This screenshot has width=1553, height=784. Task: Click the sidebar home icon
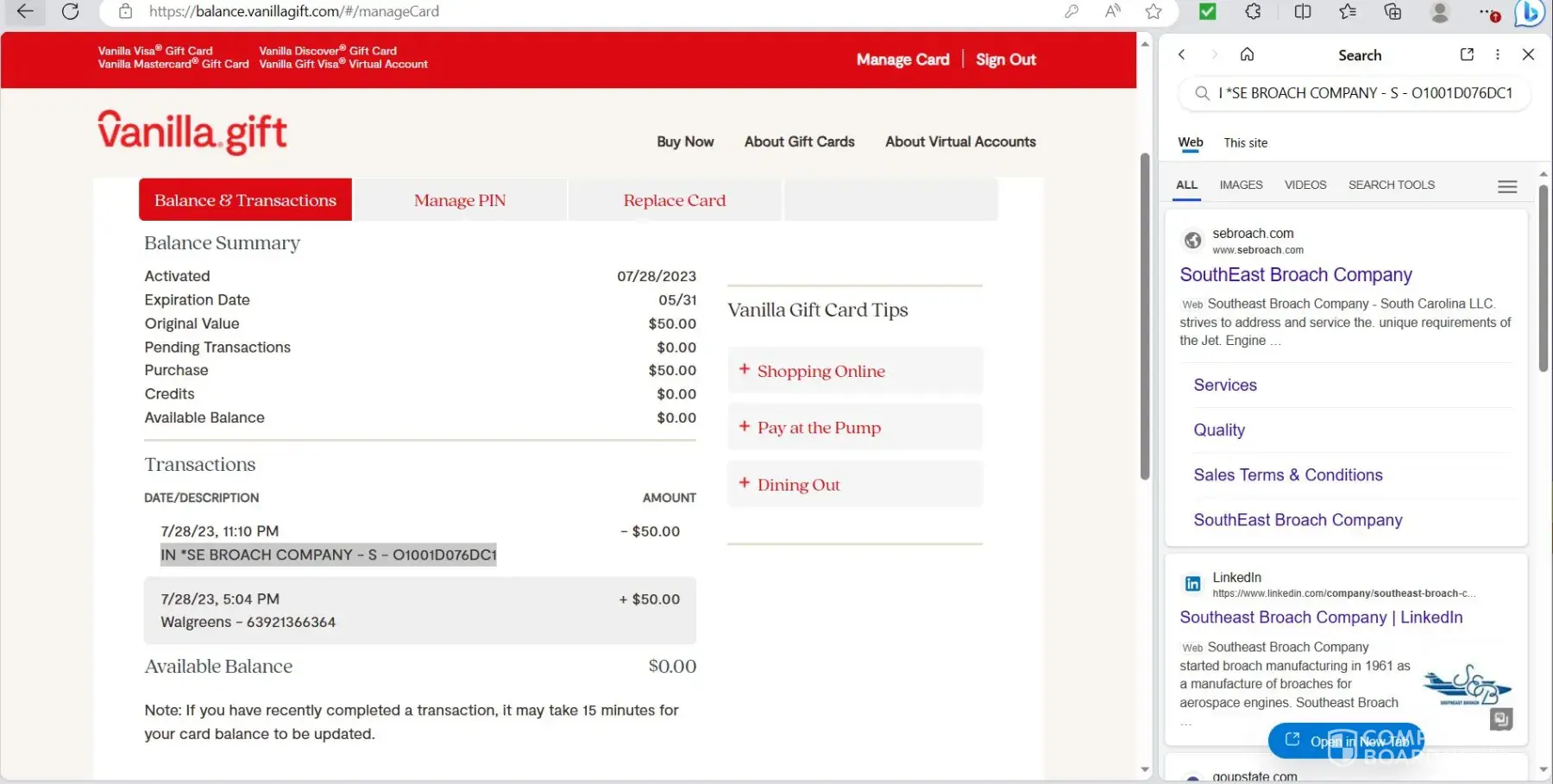click(1247, 54)
